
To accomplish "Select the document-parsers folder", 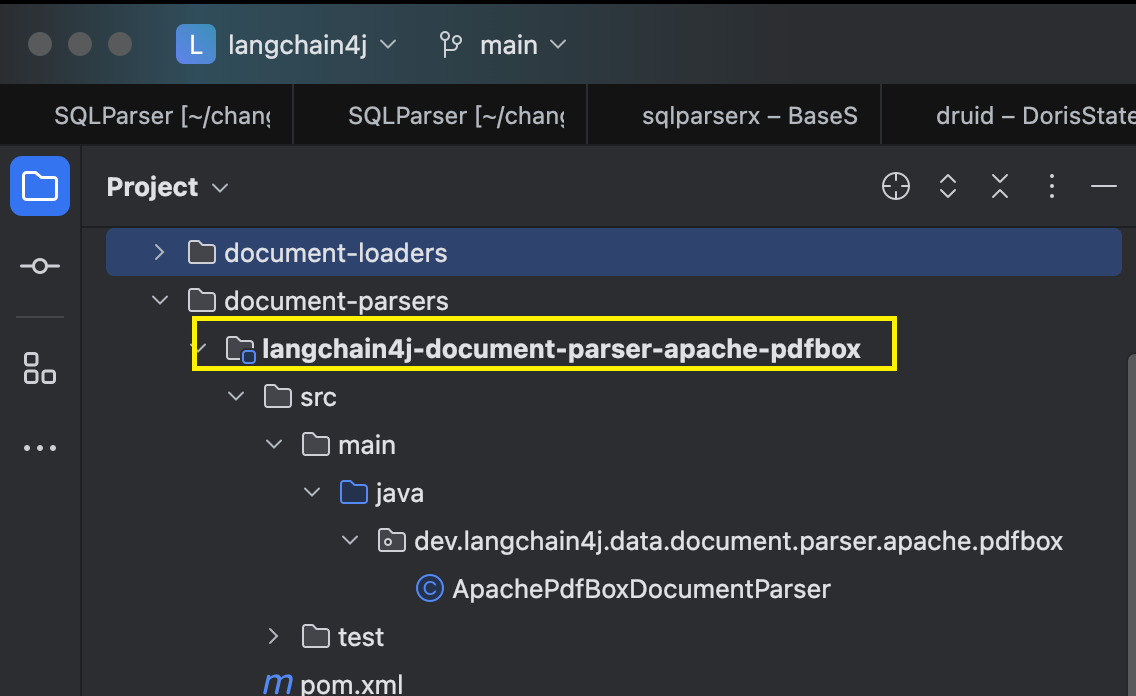I will [x=336, y=301].
